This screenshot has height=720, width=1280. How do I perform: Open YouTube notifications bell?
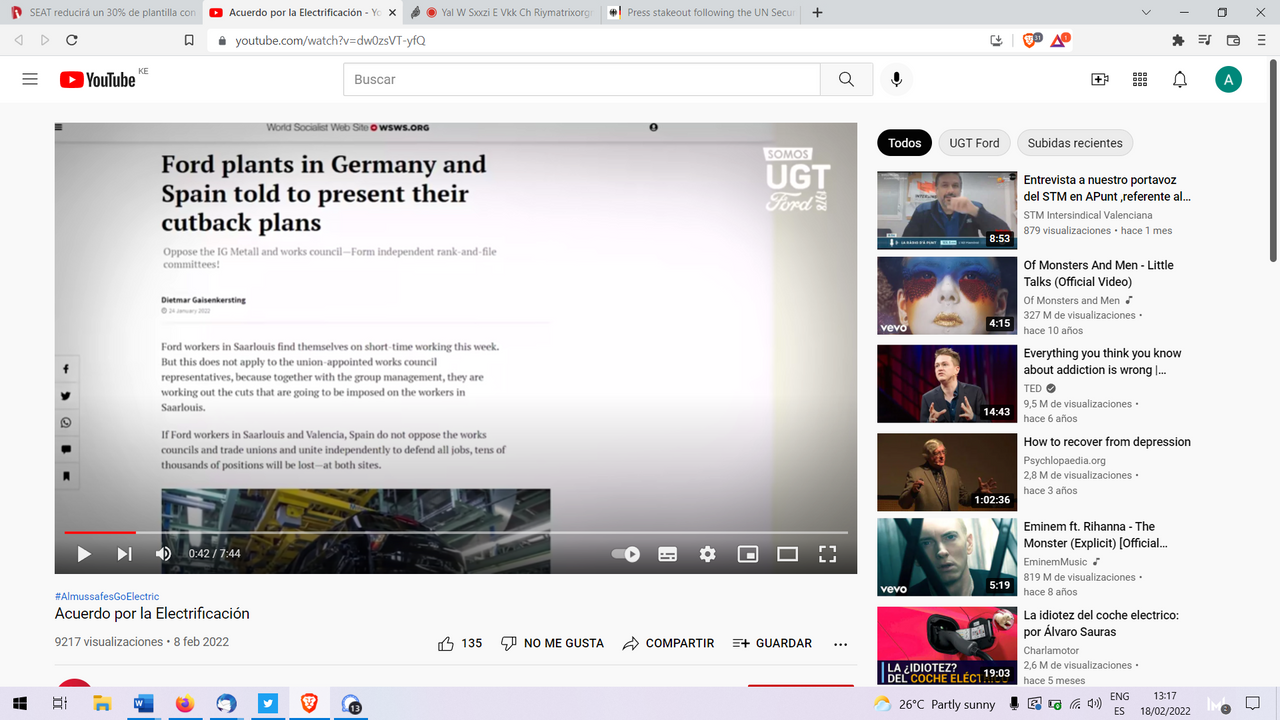(x=1180, y=80)
